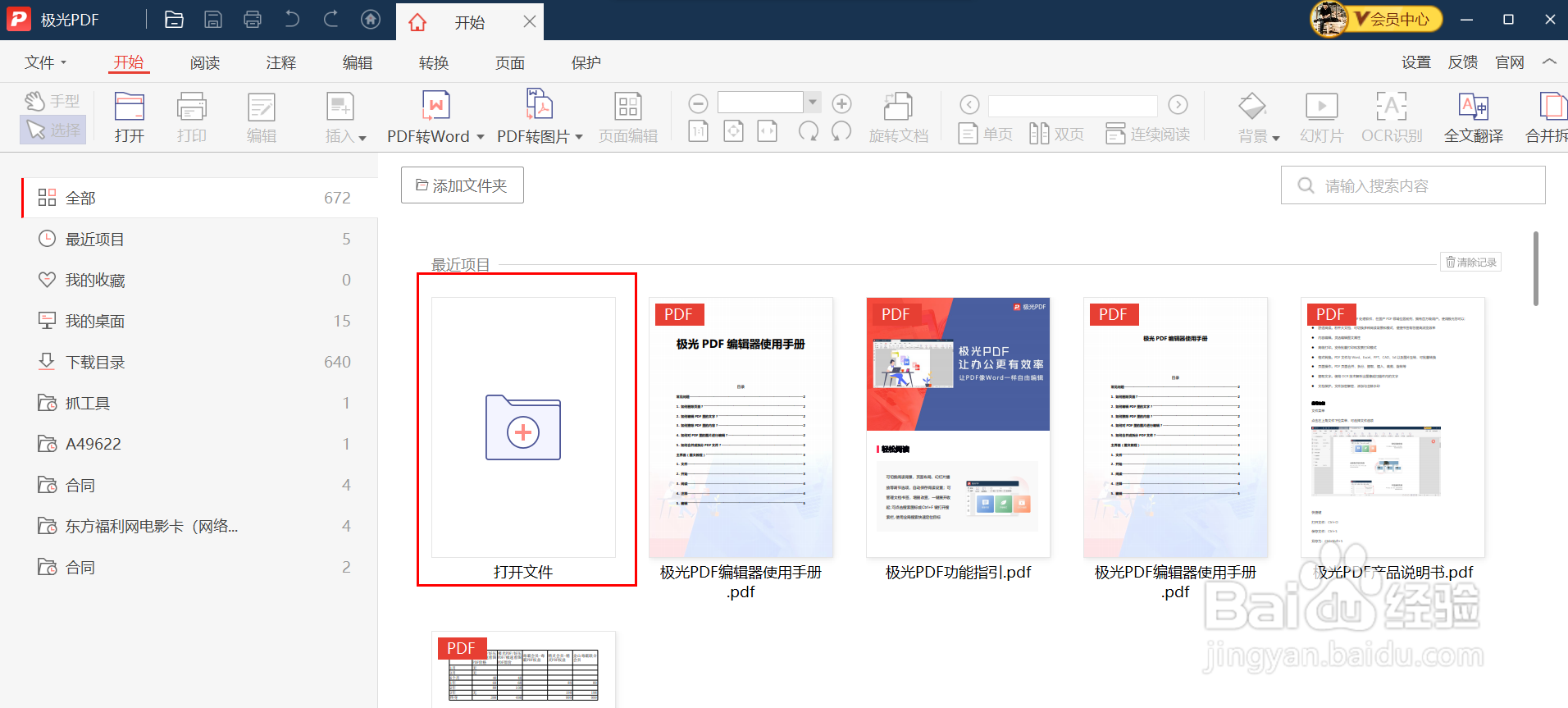The height and width of the screenshot is (708, 1568).
Task: Switch to the 注释 tab
Action: (x=281, y=62)
